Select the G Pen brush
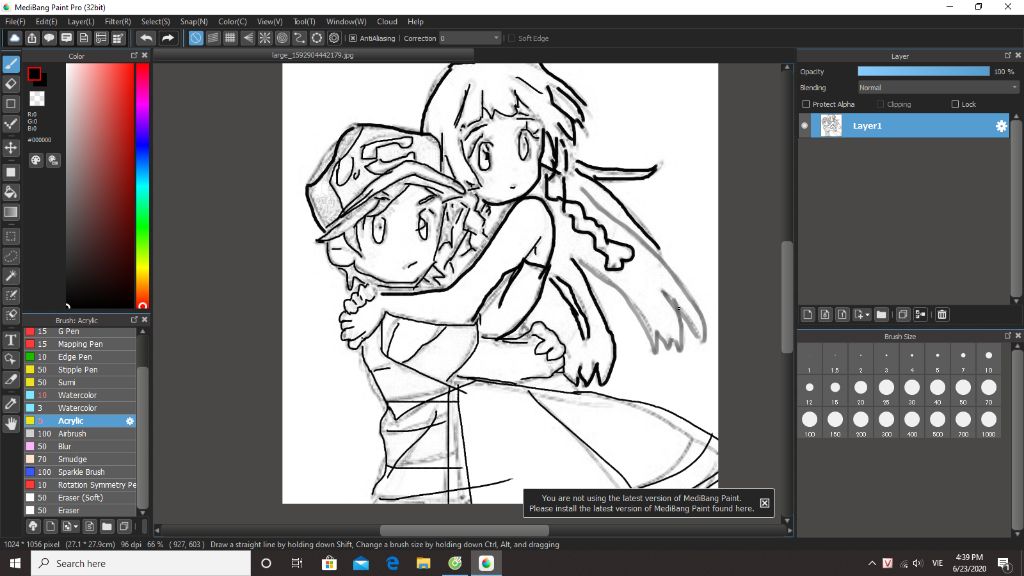Viewport: 1024px width, 576px height. click(80, 331)
